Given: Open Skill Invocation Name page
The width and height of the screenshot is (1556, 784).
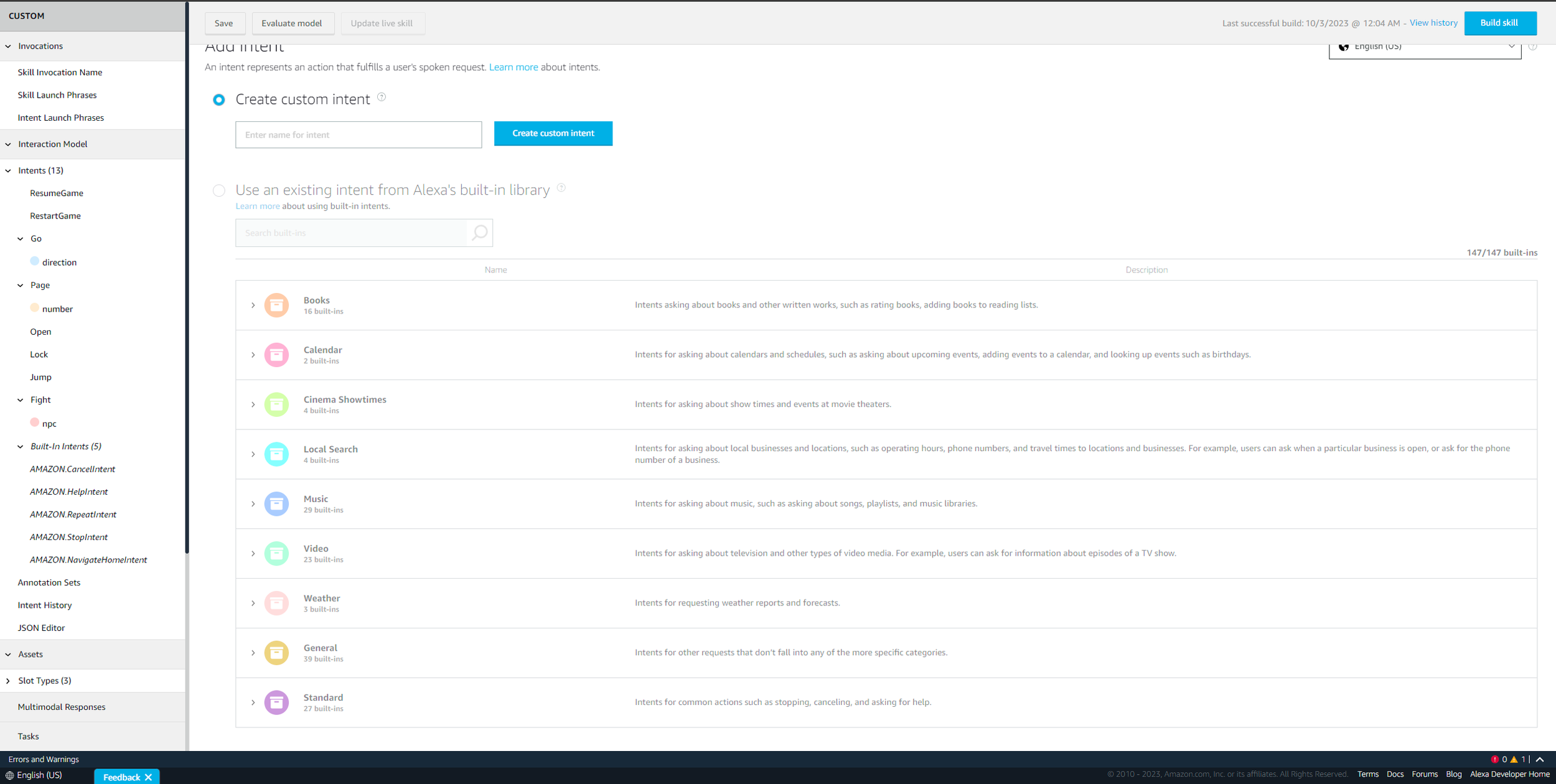Looking at the screenshot, I should click(x=60, y=72).
